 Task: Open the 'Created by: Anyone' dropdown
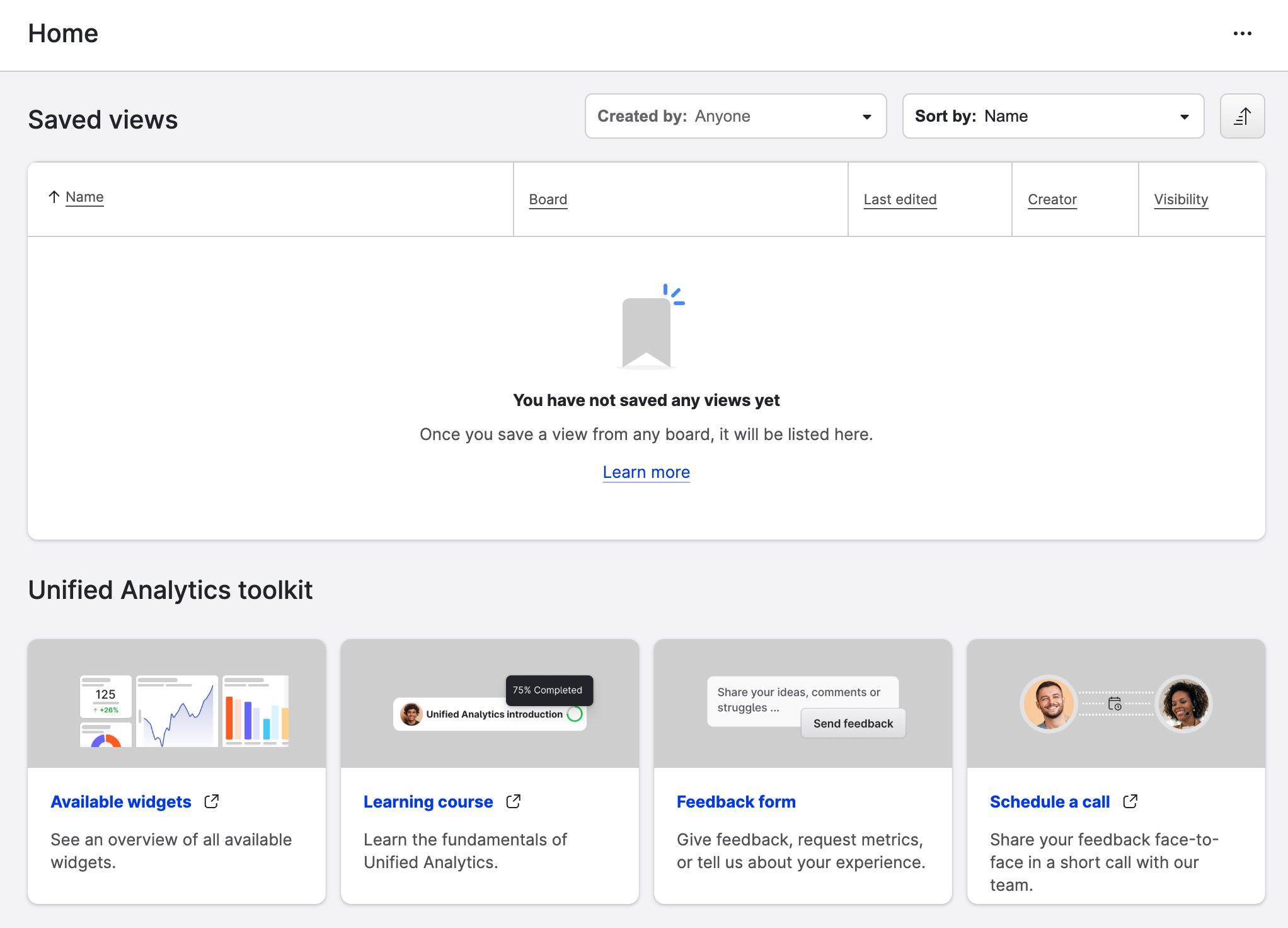735,116
